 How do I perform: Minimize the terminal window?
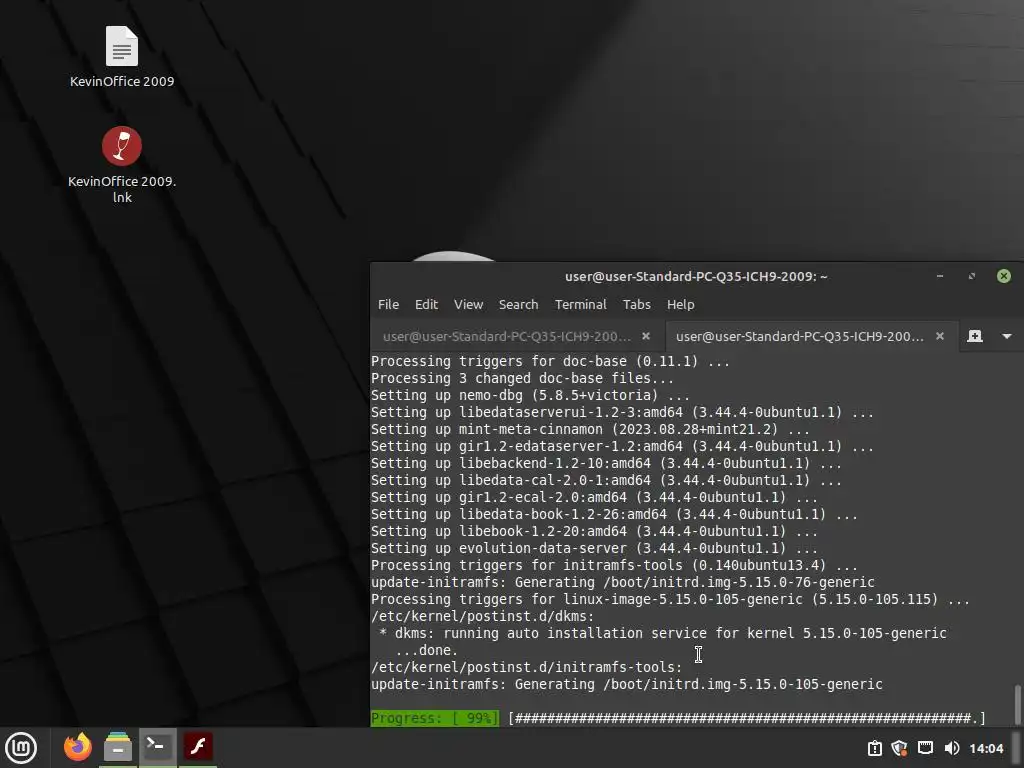940,276
